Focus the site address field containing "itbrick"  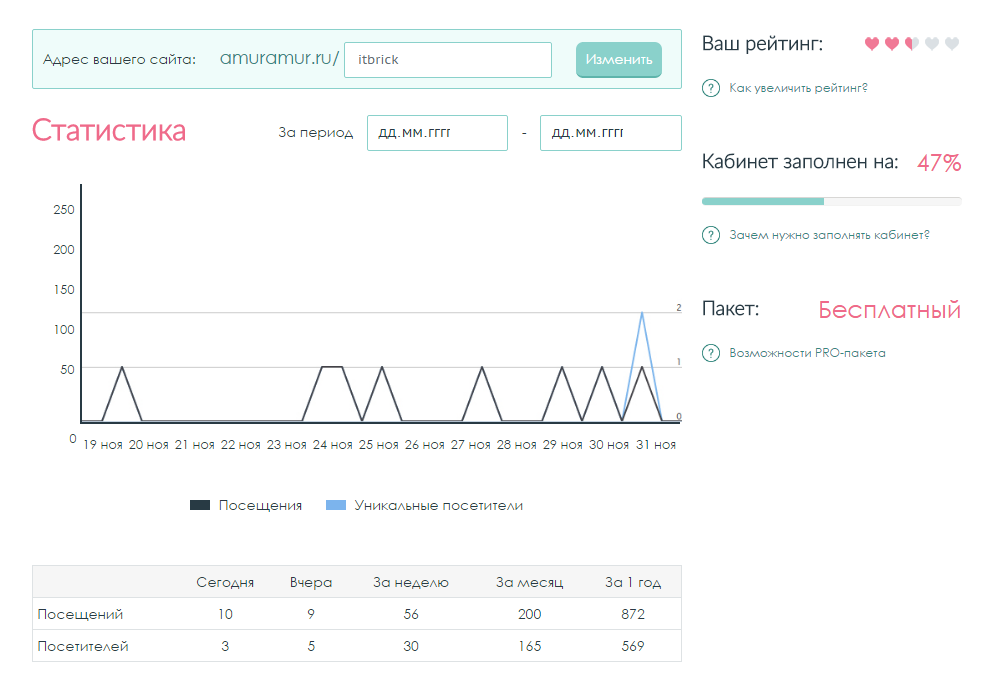[x=447, y=60]
